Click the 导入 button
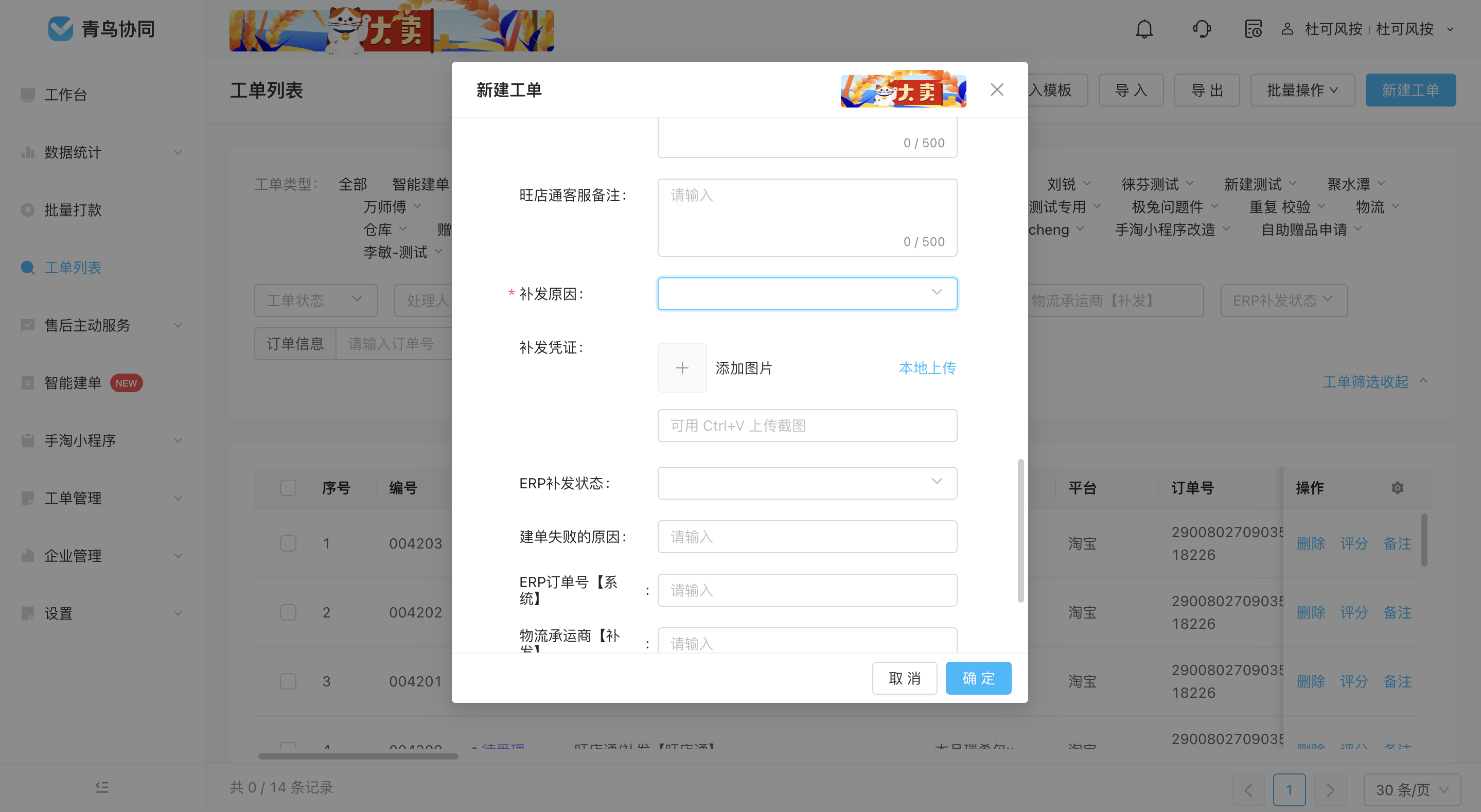The width and height of the screenshot is (1481, 812). click(1131, 90)
